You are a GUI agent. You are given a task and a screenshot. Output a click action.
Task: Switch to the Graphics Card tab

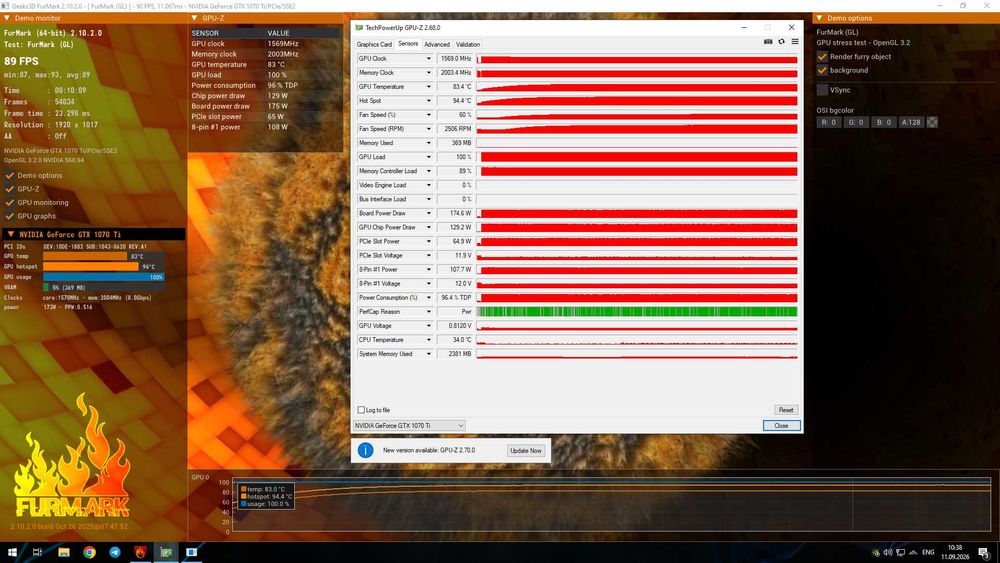(374, 45)
